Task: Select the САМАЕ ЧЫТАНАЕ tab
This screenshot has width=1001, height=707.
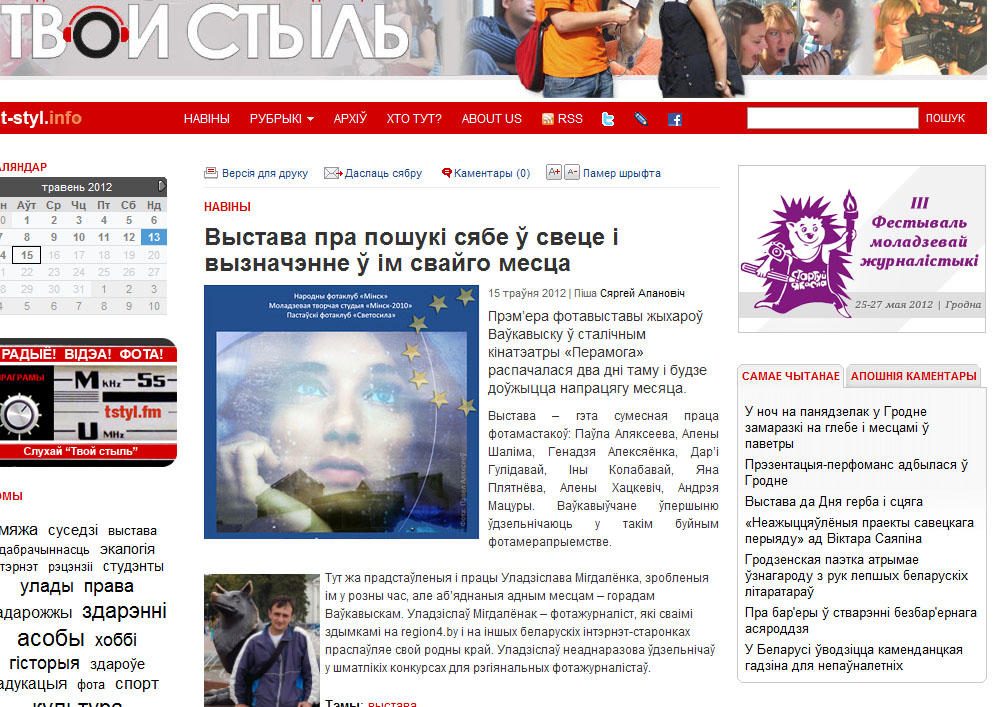Action: pyautogui.click(x=790, y=376)
